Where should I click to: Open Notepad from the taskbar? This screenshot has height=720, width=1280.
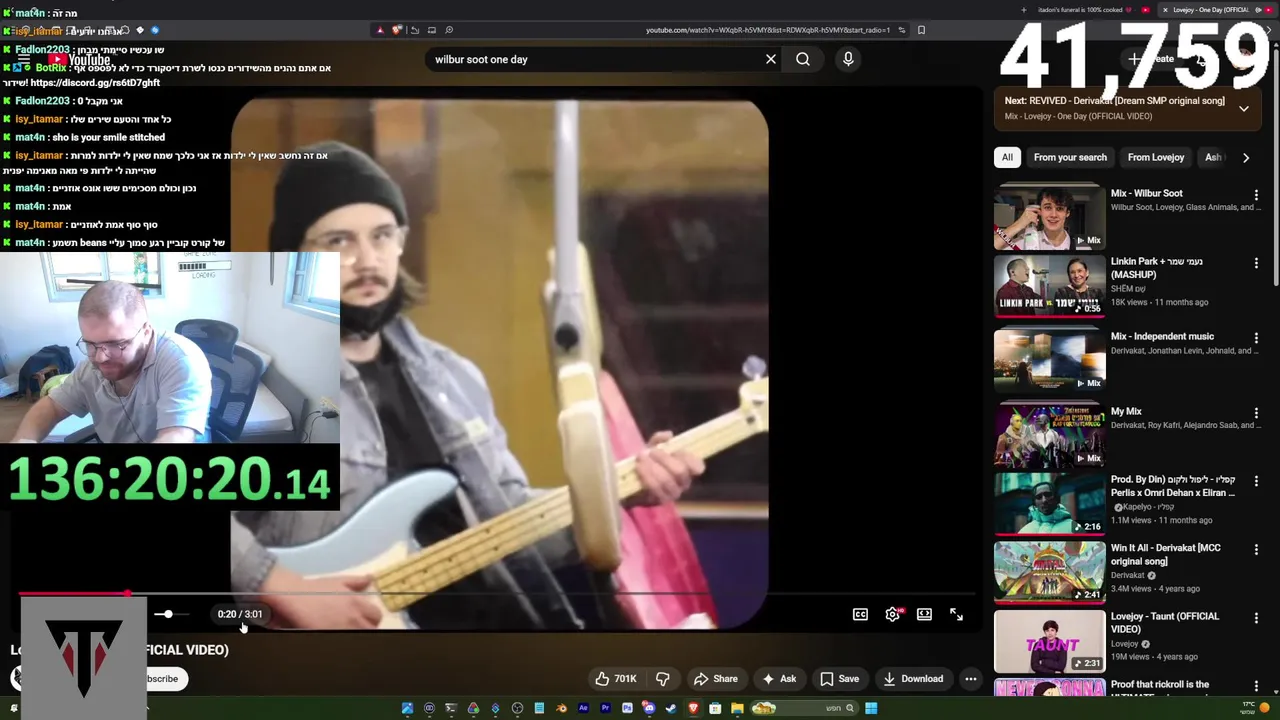pos(539,709)
